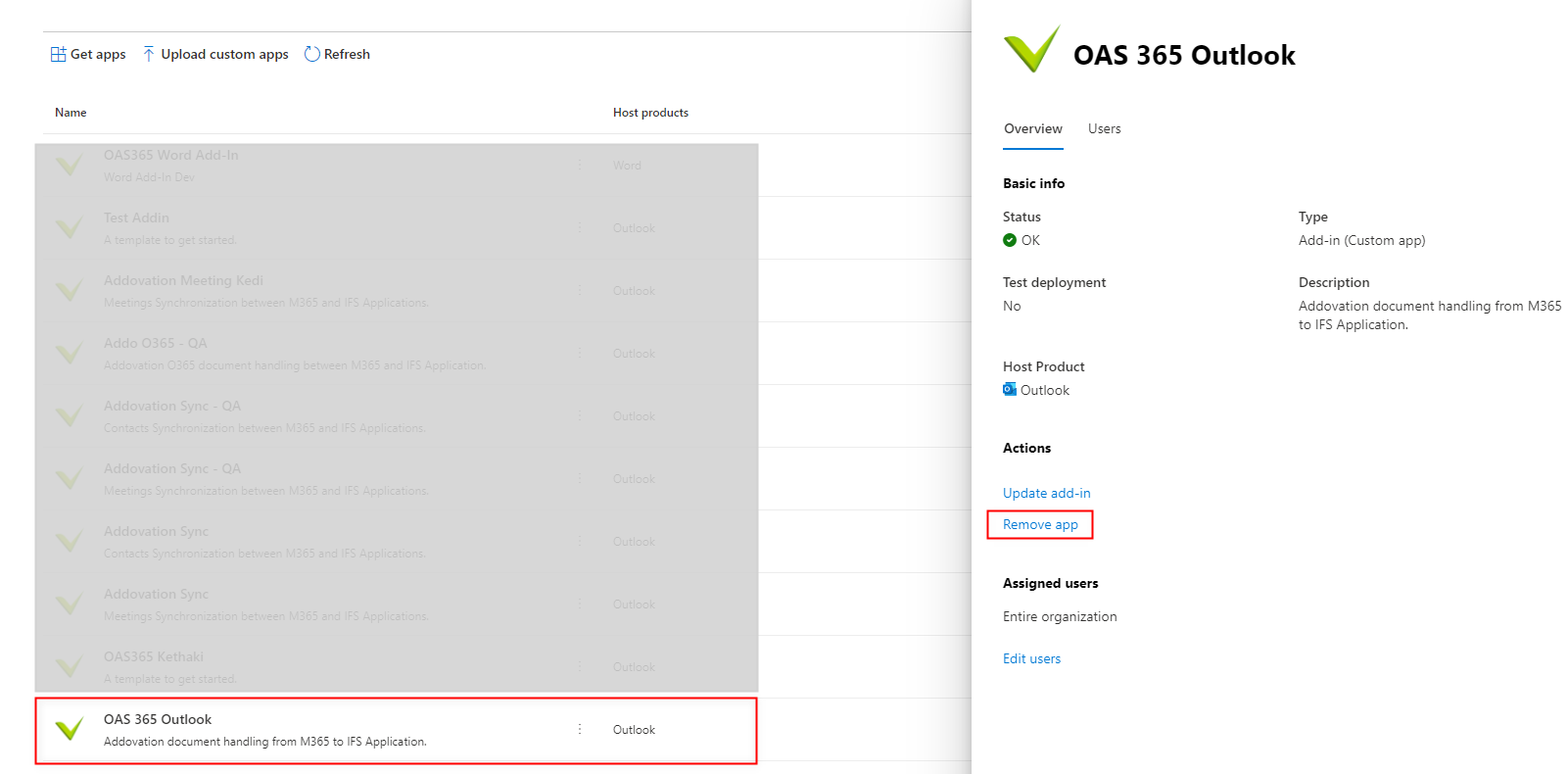1568x774 pixels.
Task: Click the Refresh button label
Action: click(x=347, y=54)
